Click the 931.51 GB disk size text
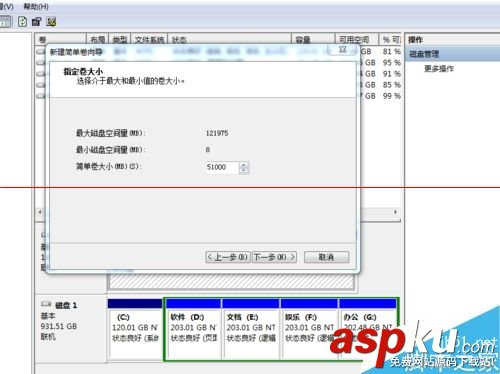Image resolution: width=500 pixels, height=374 pixels. [59, 326]
